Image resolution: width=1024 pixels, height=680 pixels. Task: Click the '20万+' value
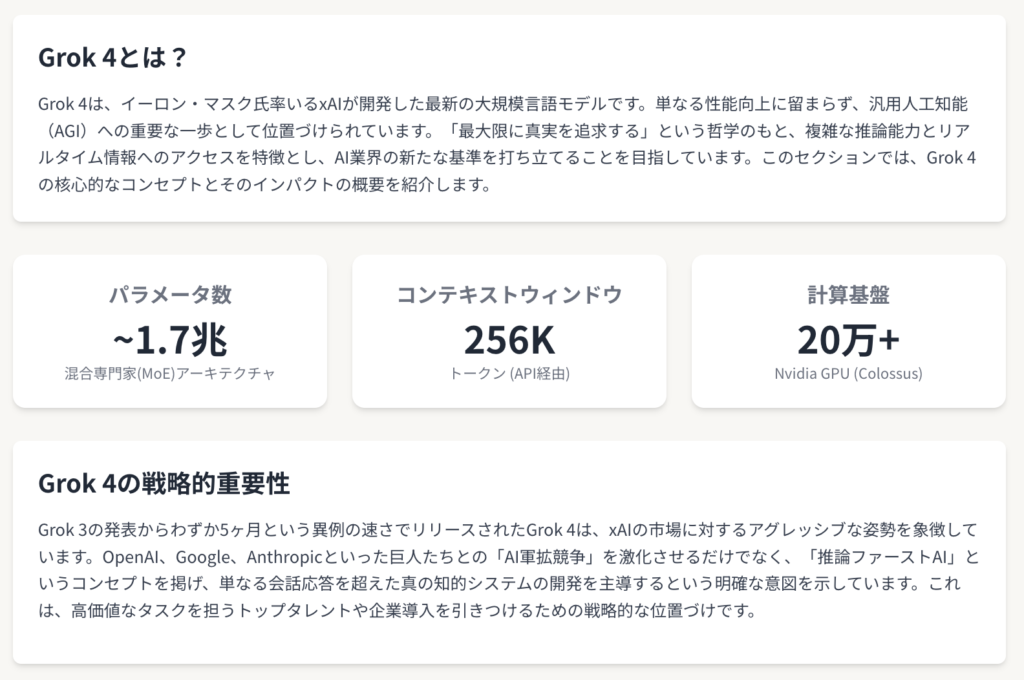(x=848, y=340)
